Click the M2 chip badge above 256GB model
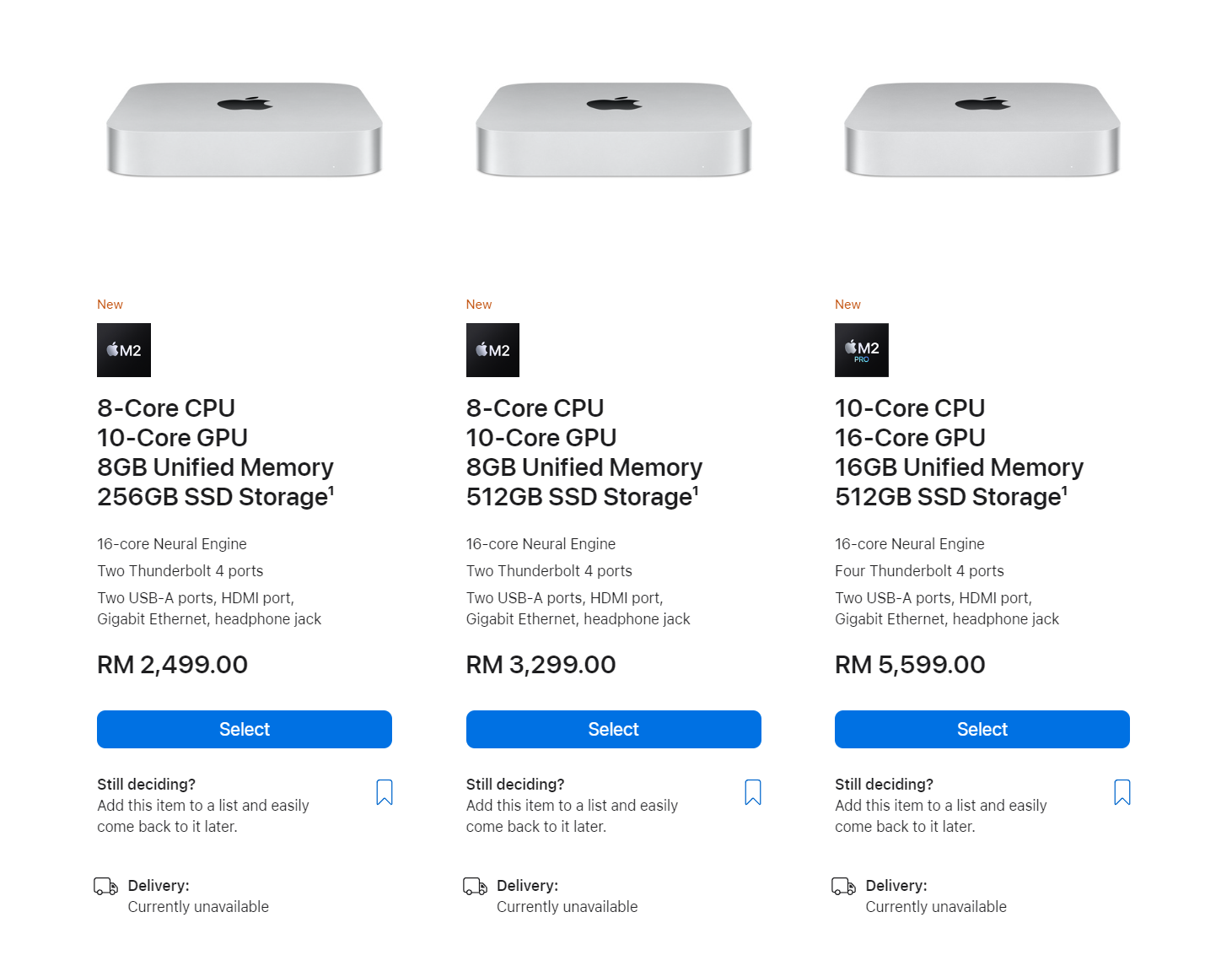The width and height of the screenshot is (1232, 966). (124, 350)
